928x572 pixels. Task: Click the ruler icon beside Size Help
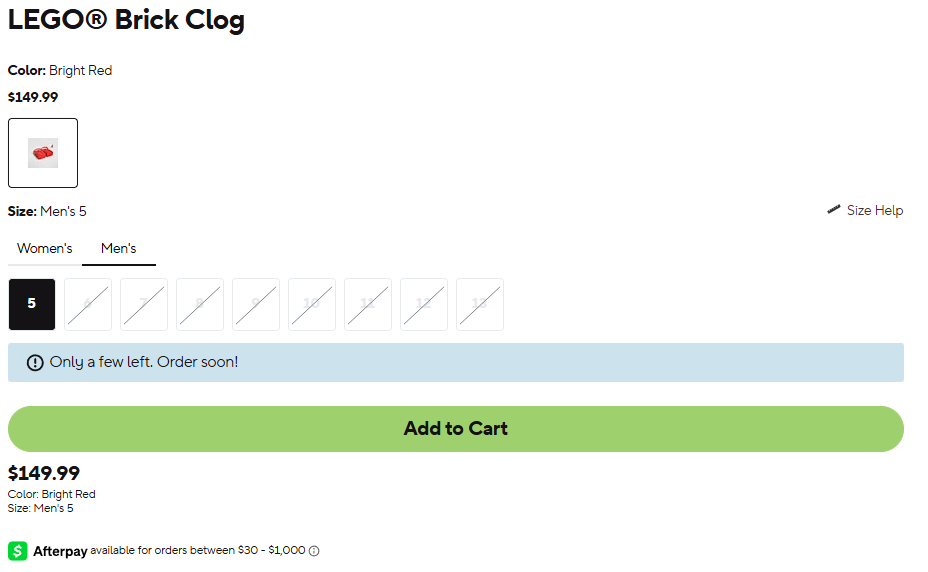point(833,210)
